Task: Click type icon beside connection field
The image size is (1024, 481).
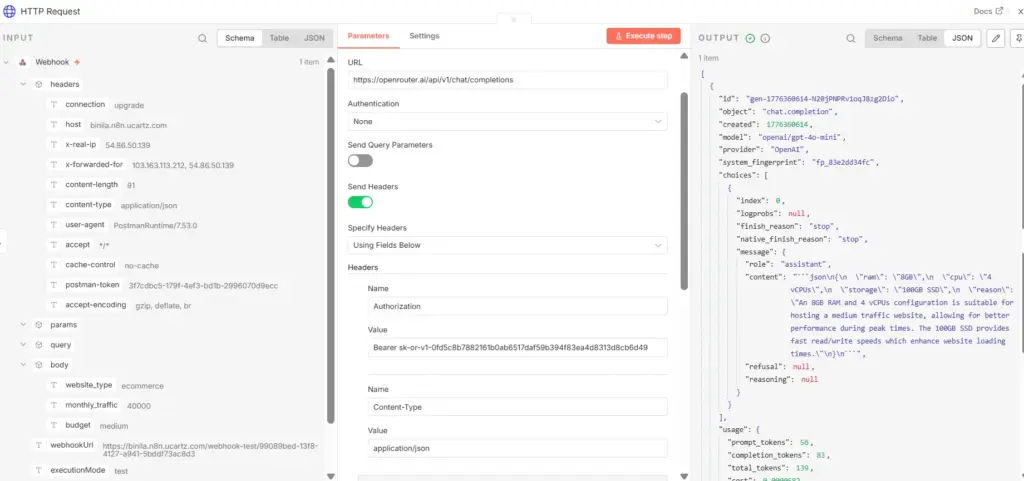Action: pos(54,104)
